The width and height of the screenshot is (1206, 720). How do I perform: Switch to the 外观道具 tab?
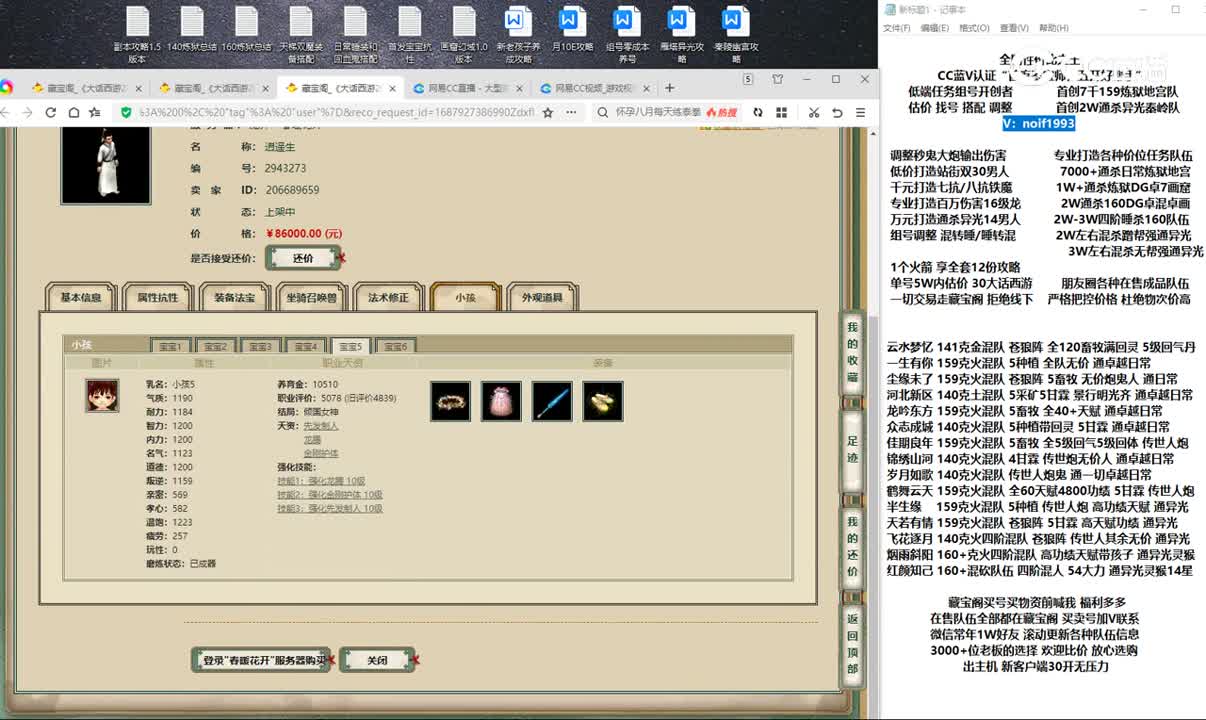point(542,297)
